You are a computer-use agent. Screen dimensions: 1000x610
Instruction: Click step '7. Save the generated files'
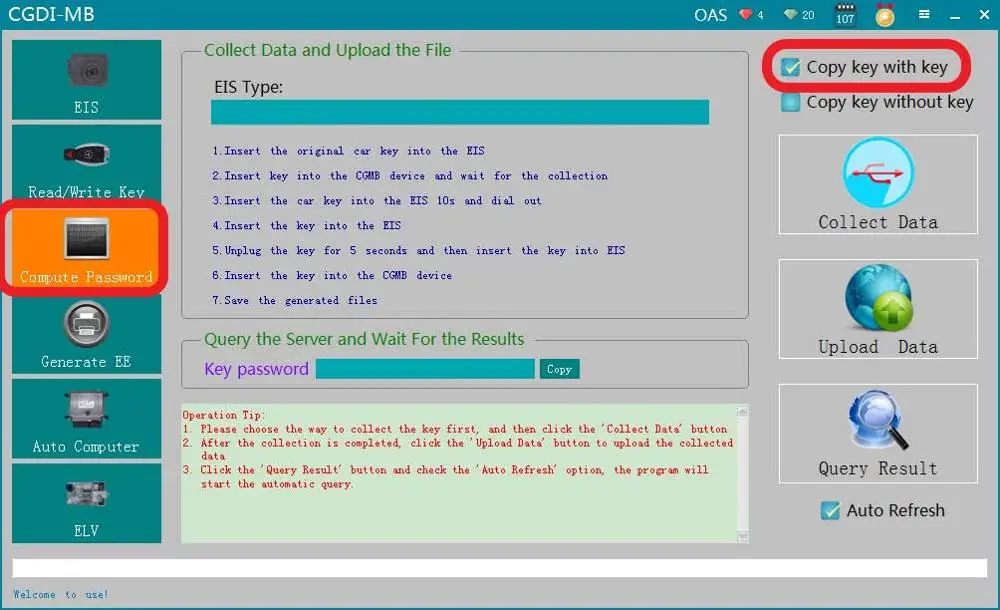295,301
